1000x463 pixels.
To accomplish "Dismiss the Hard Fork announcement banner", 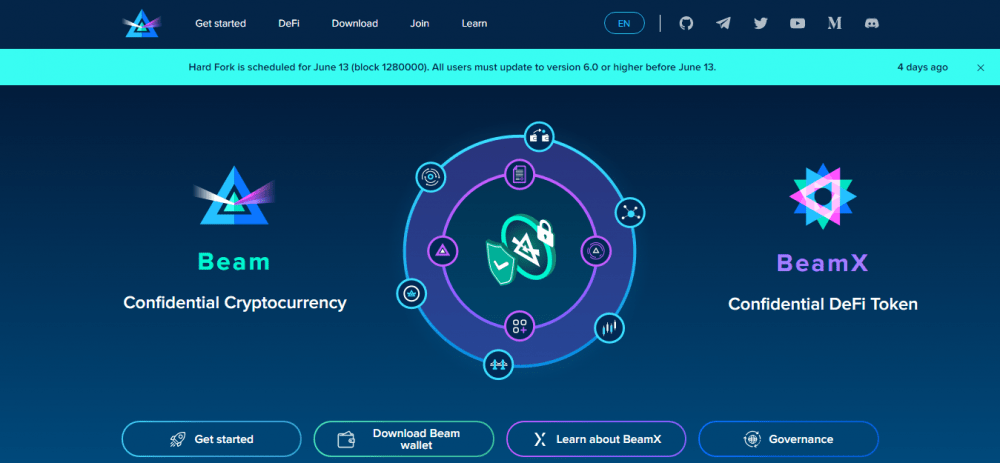I will [980, 68].
